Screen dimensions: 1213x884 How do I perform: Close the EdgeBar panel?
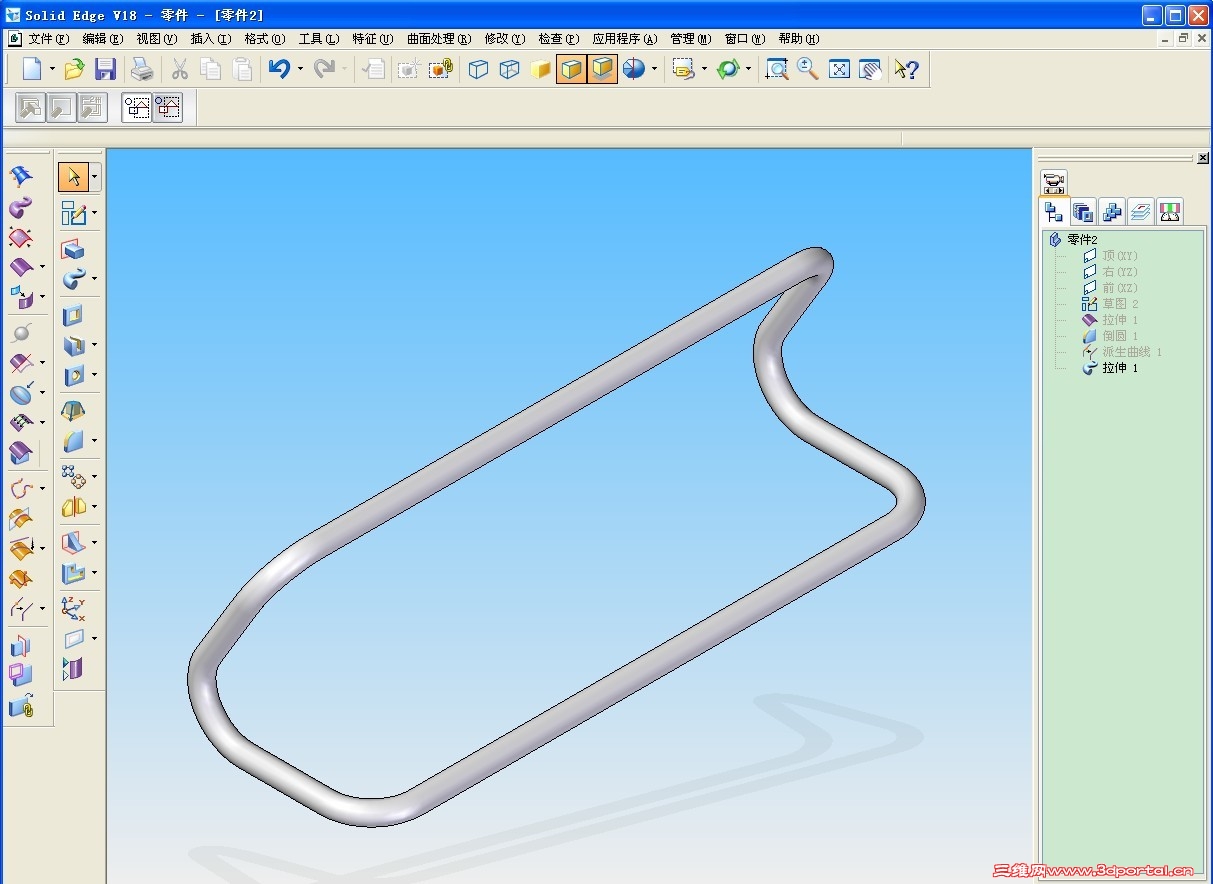(x=1202, y=157)
